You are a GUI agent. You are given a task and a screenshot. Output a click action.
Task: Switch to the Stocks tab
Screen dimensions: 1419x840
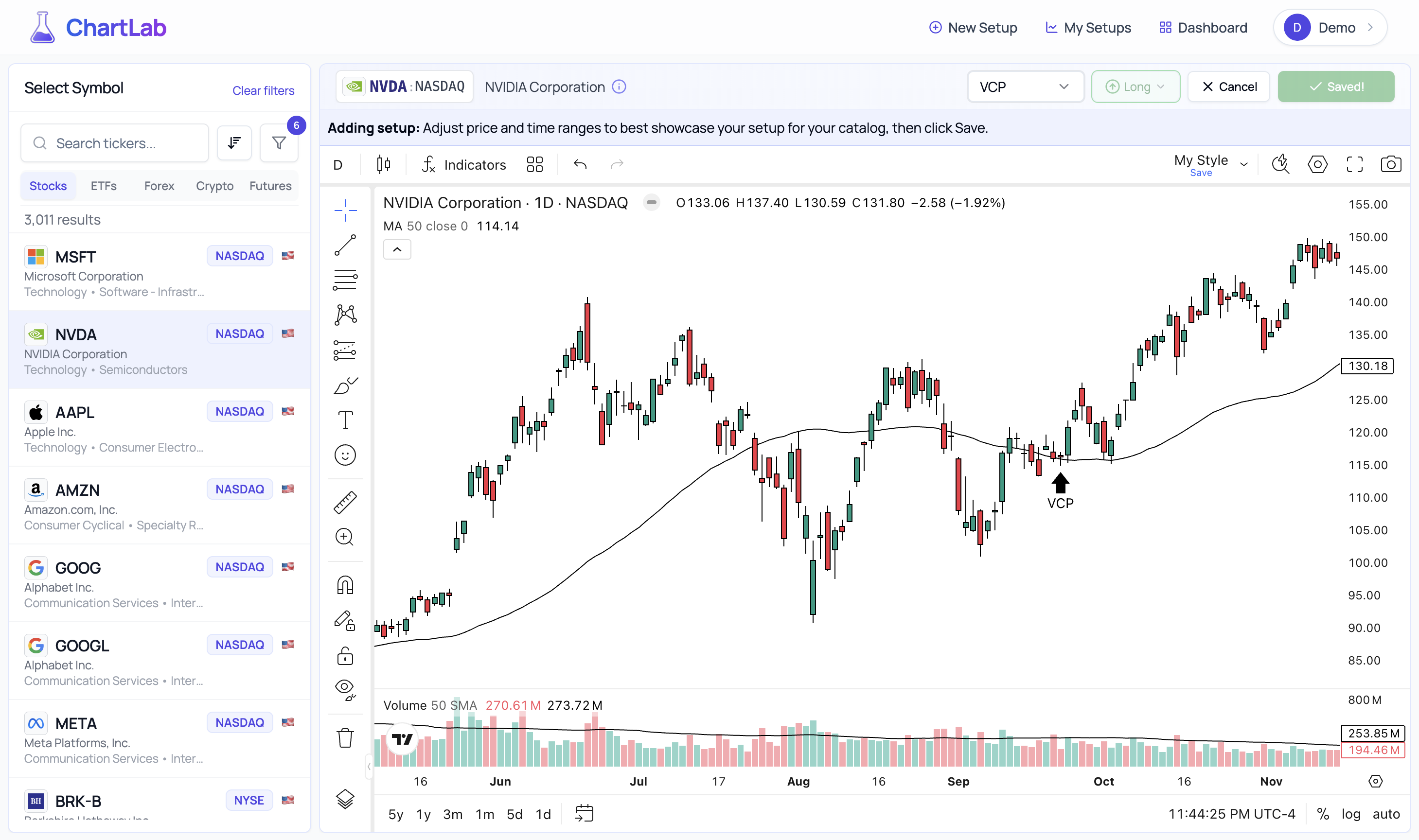pos(48,186)
